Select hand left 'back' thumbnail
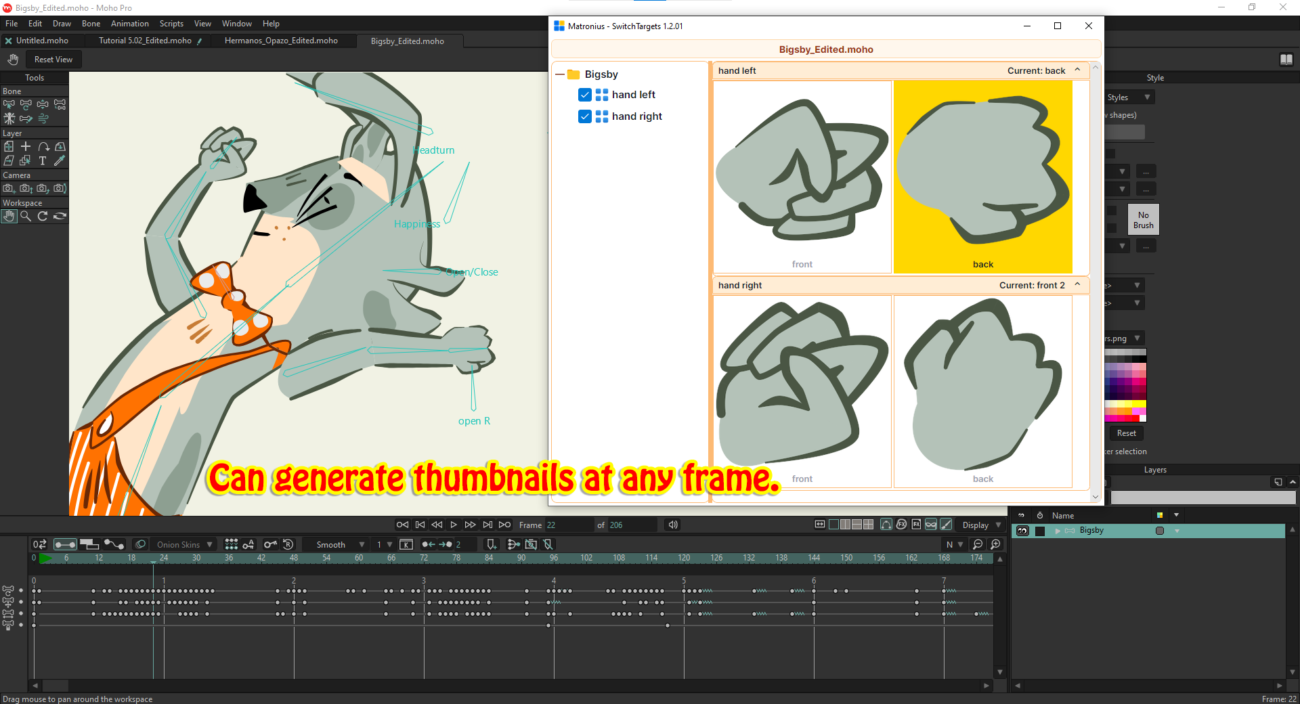Screen dimensions: 1300x704 tap(983, 177)
